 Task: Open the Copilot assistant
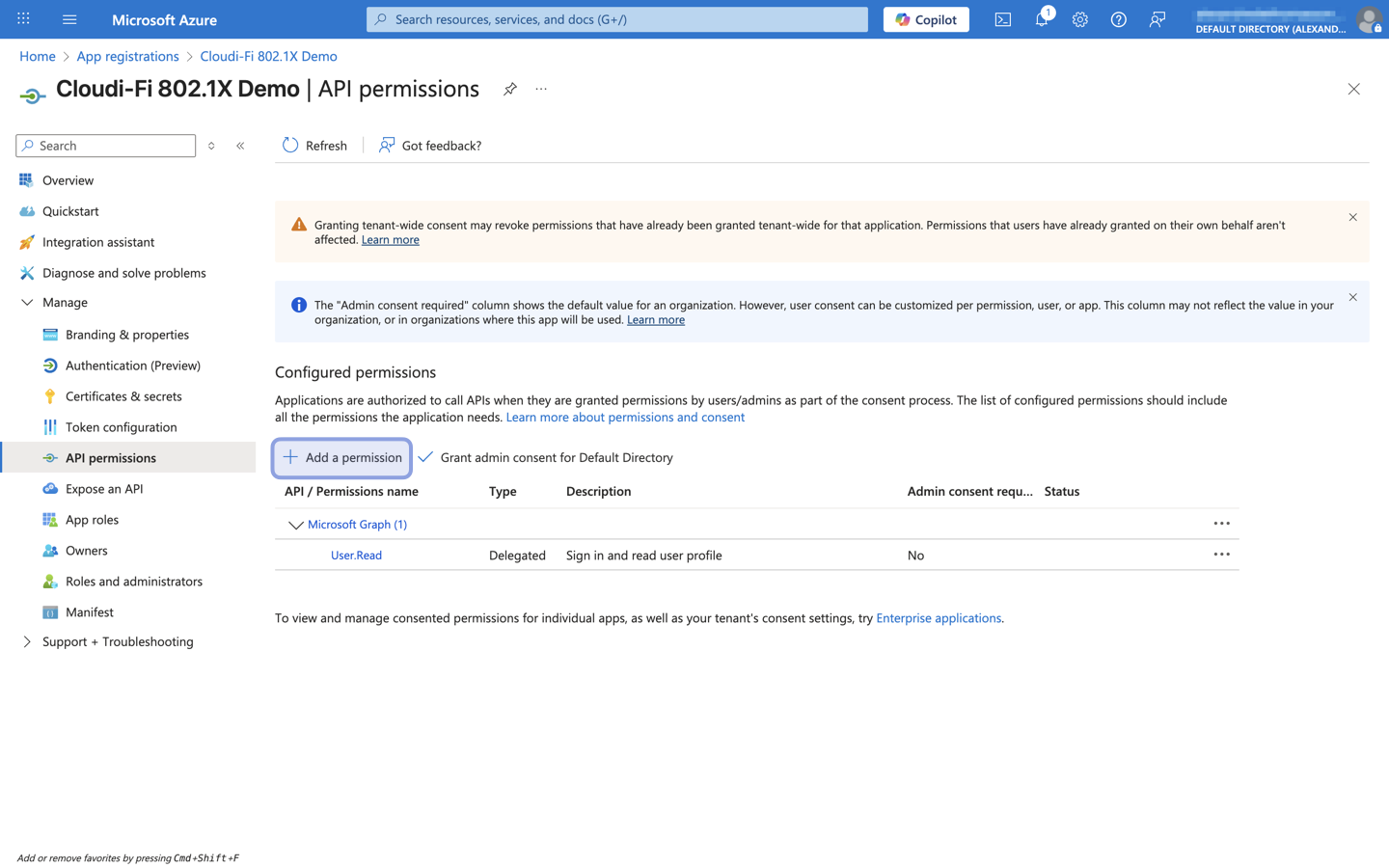click(926, 19)
